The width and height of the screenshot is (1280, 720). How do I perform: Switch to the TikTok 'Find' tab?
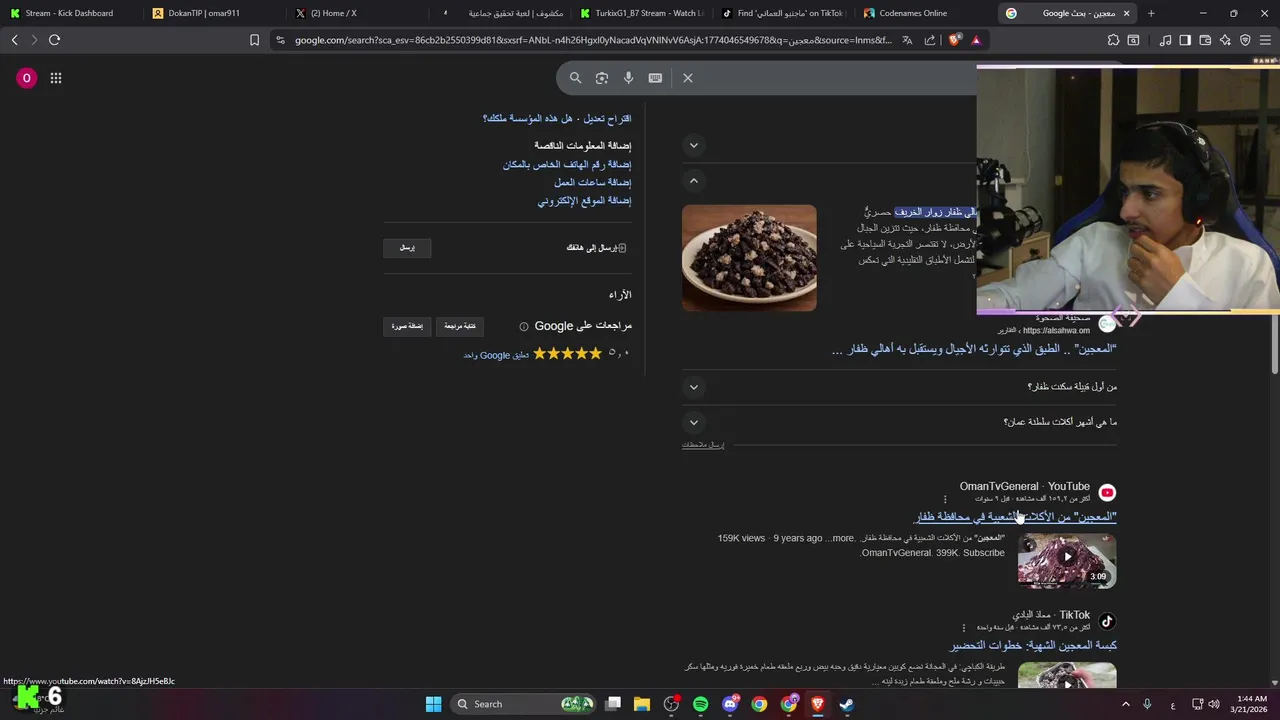pyautogui.click(x=783, y=13)
